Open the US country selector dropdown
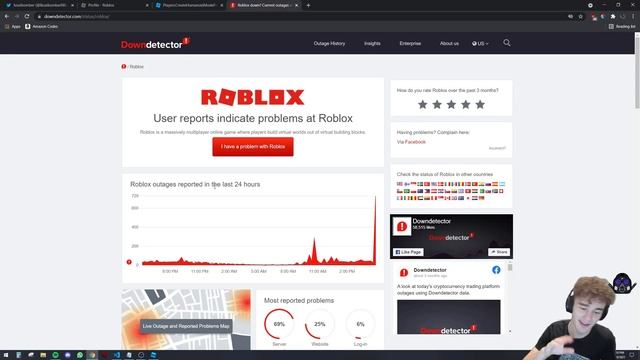640x360 pixels. pyautogui.click(x=480, y=43)
